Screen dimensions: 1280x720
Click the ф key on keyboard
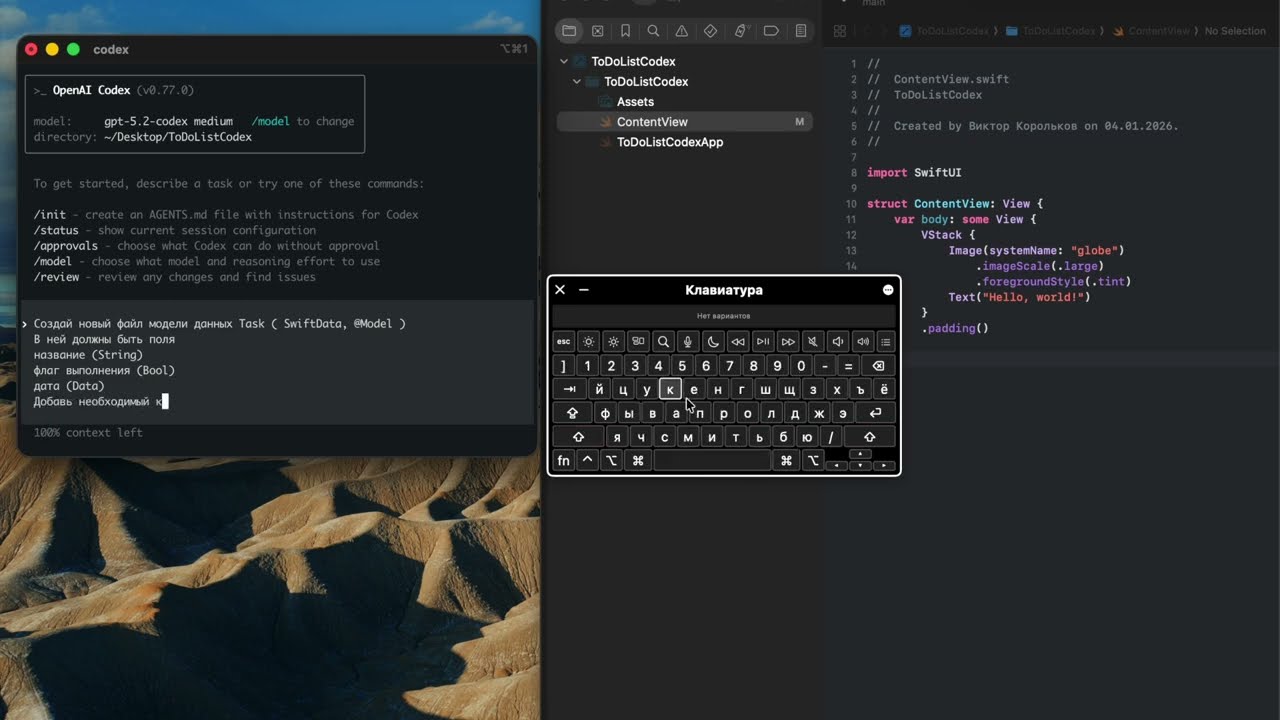click(605, 413)
